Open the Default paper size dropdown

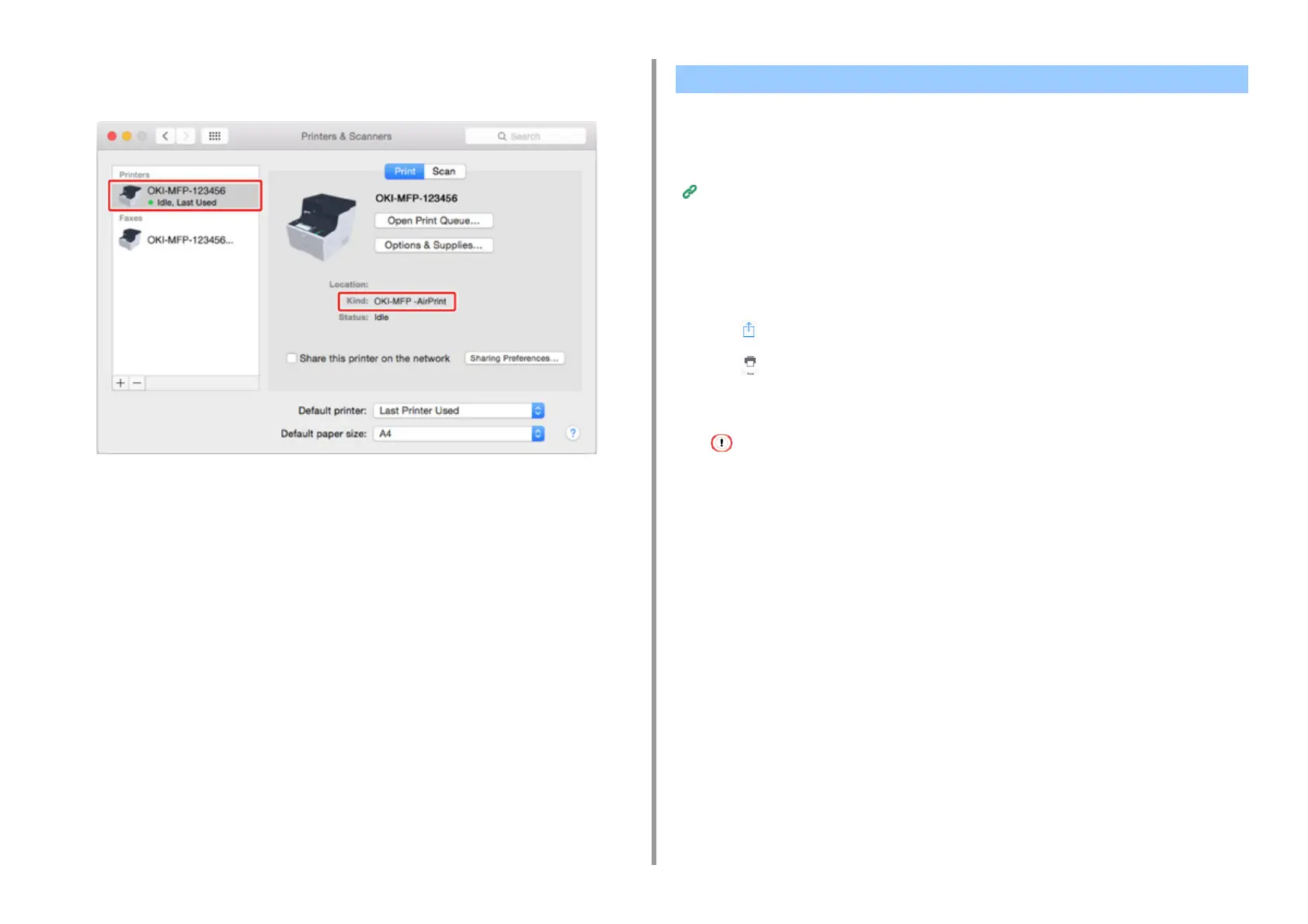459,434
